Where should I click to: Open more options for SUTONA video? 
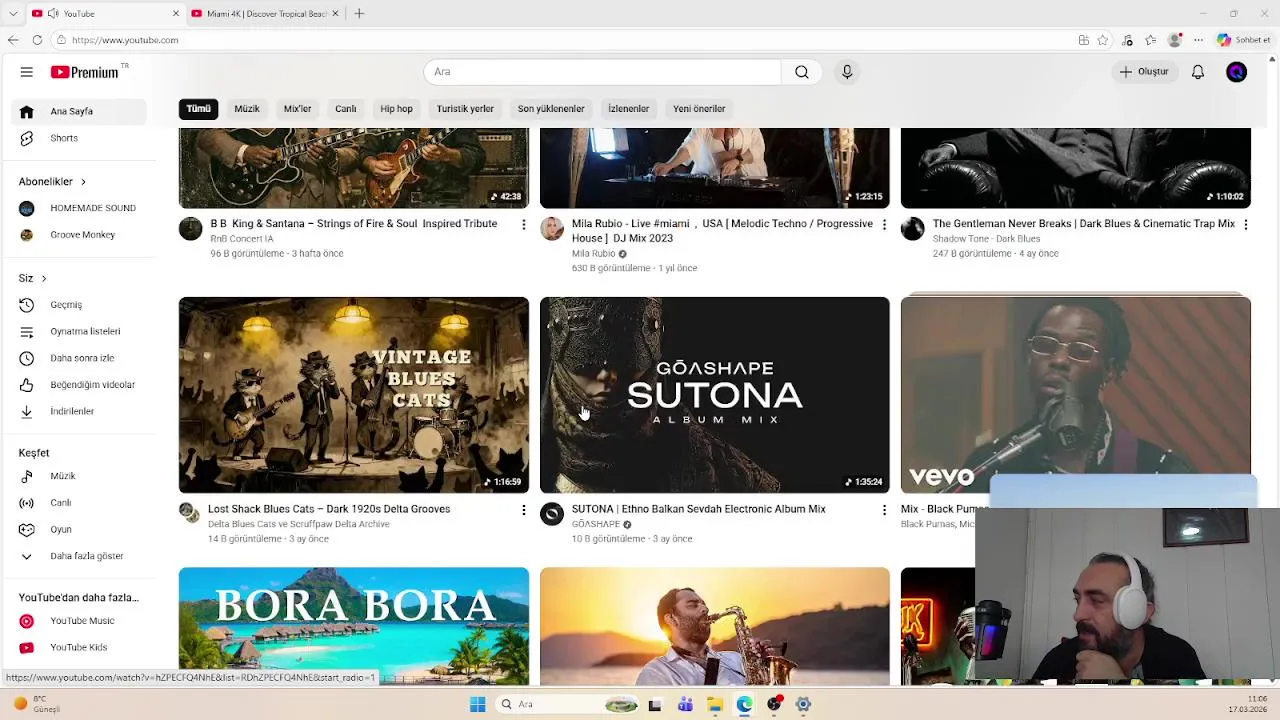pyautogui.click(x=884, y=510)
